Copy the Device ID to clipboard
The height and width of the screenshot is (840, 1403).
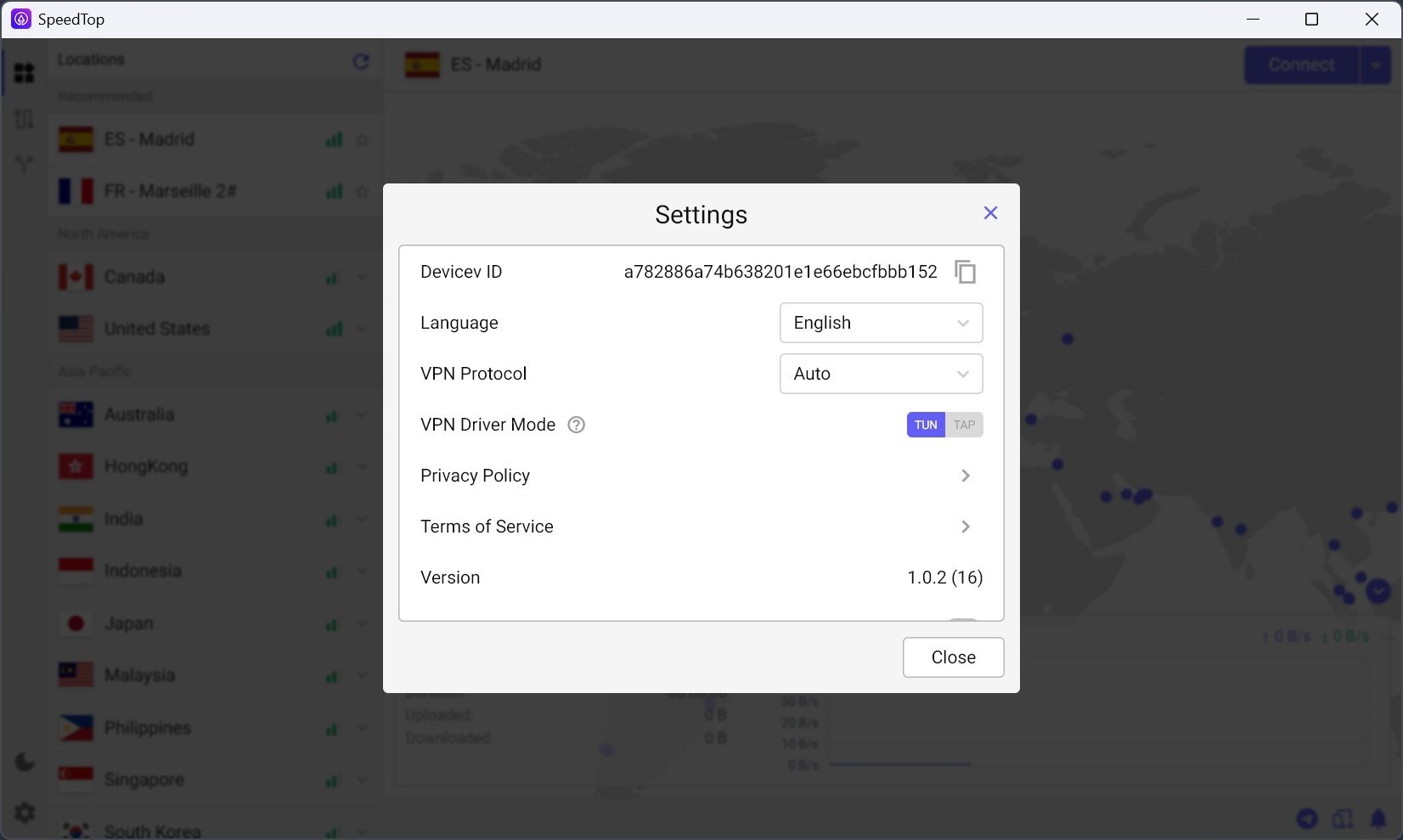click(965, 272)
